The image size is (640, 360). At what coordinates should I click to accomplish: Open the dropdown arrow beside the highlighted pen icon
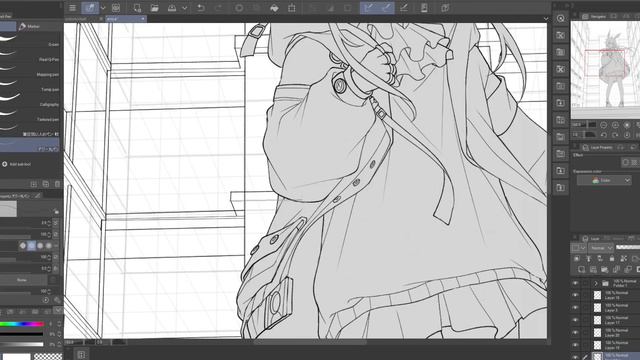[x=103, y=8]
